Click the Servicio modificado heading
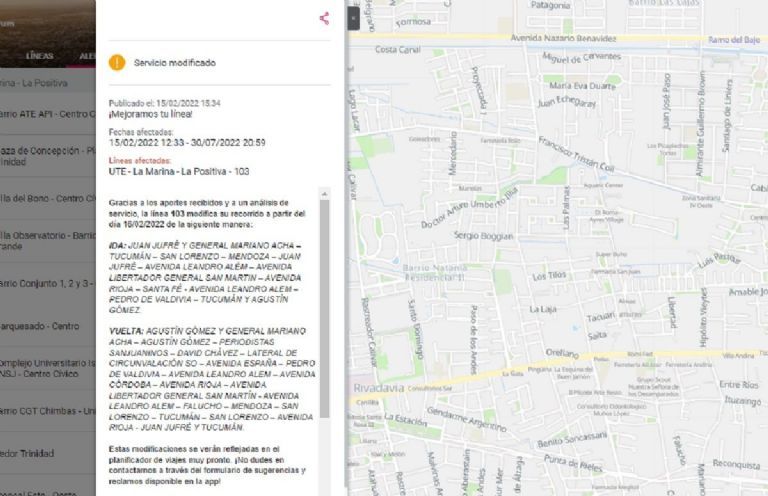768x496 pixels. coord(174,62)
